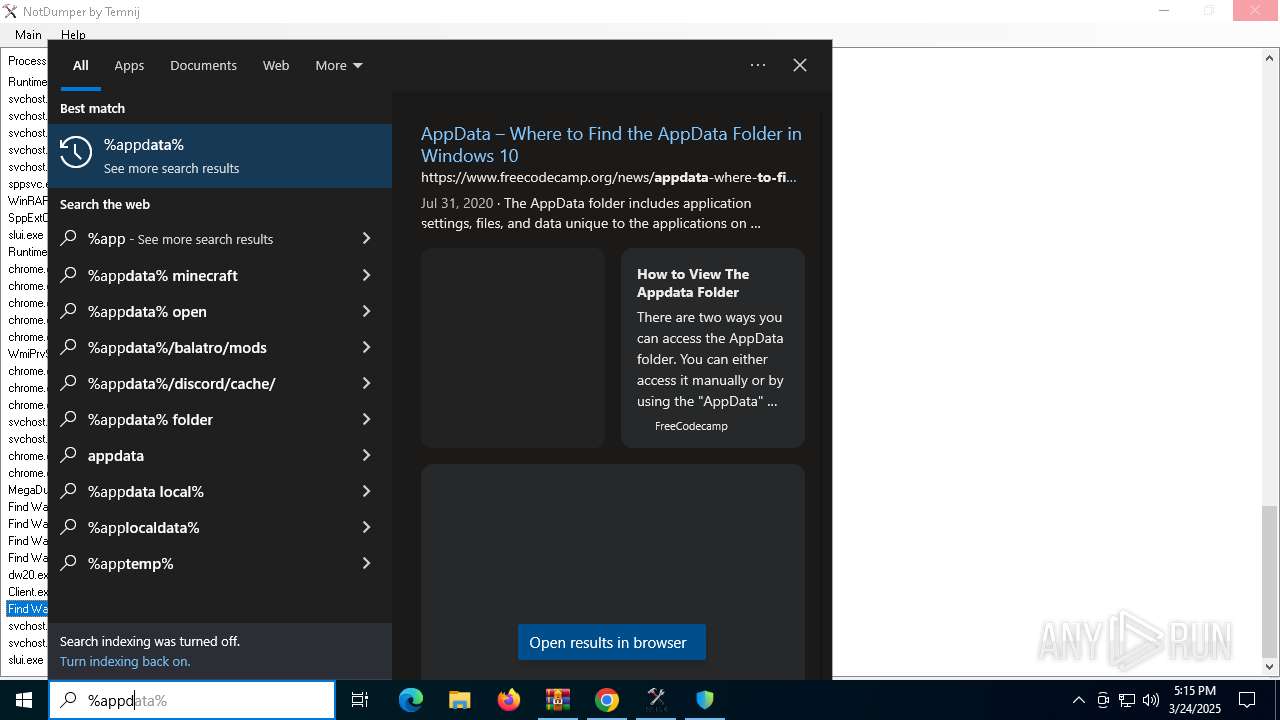The height and width of the screenshot is (720, 1280).
Task: Select the All search tab
Action: point(81,65)
